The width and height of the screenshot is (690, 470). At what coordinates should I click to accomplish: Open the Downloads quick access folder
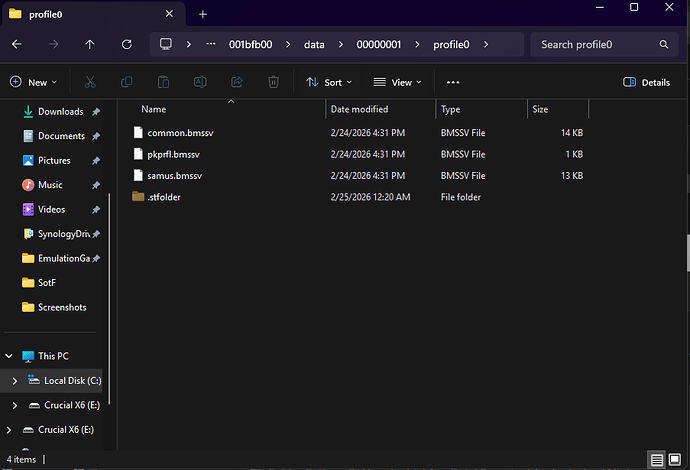[60, 112]
